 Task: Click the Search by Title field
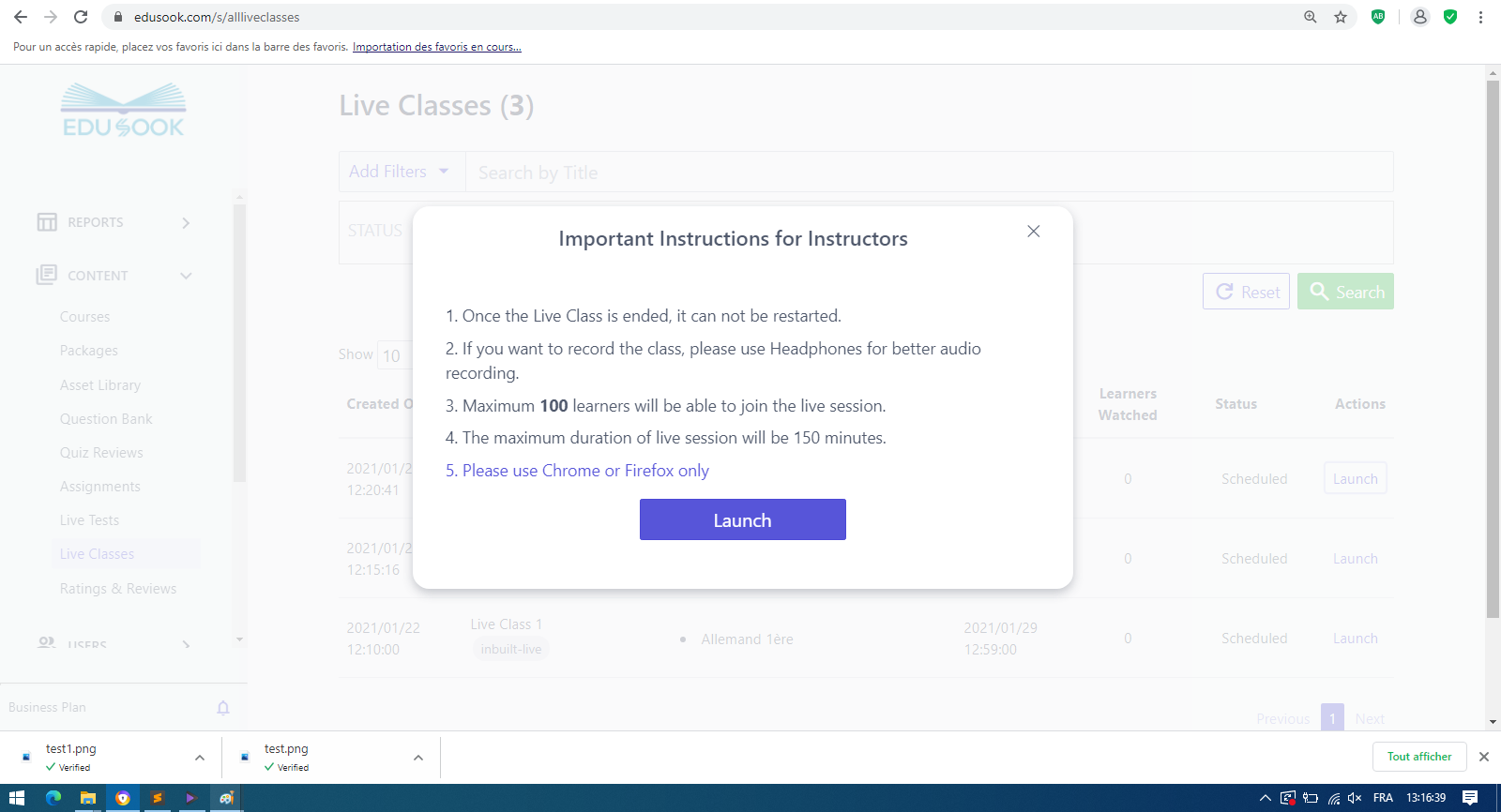tap(929, 173)
